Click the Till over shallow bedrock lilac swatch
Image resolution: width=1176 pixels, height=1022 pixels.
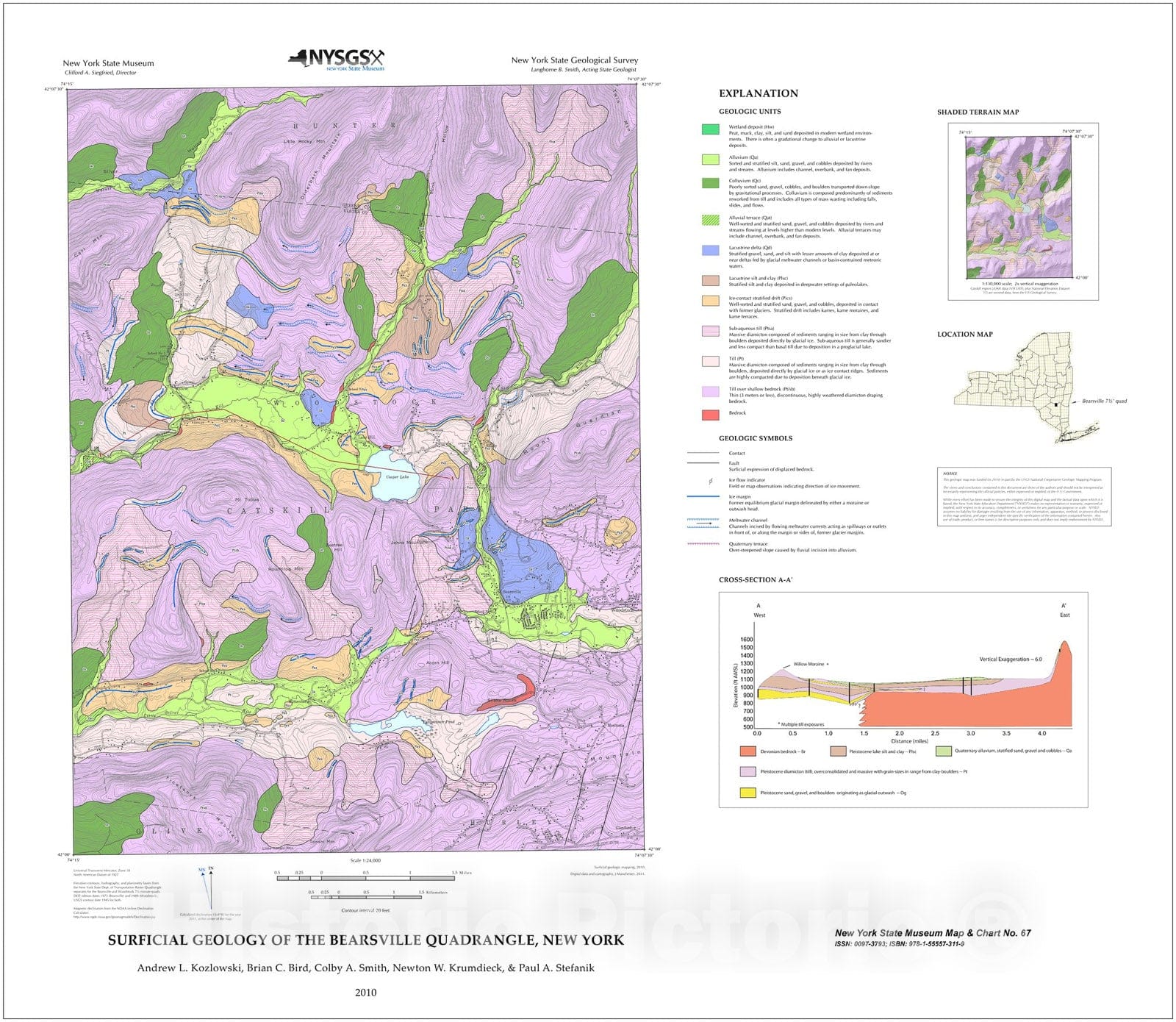(710, 391)
